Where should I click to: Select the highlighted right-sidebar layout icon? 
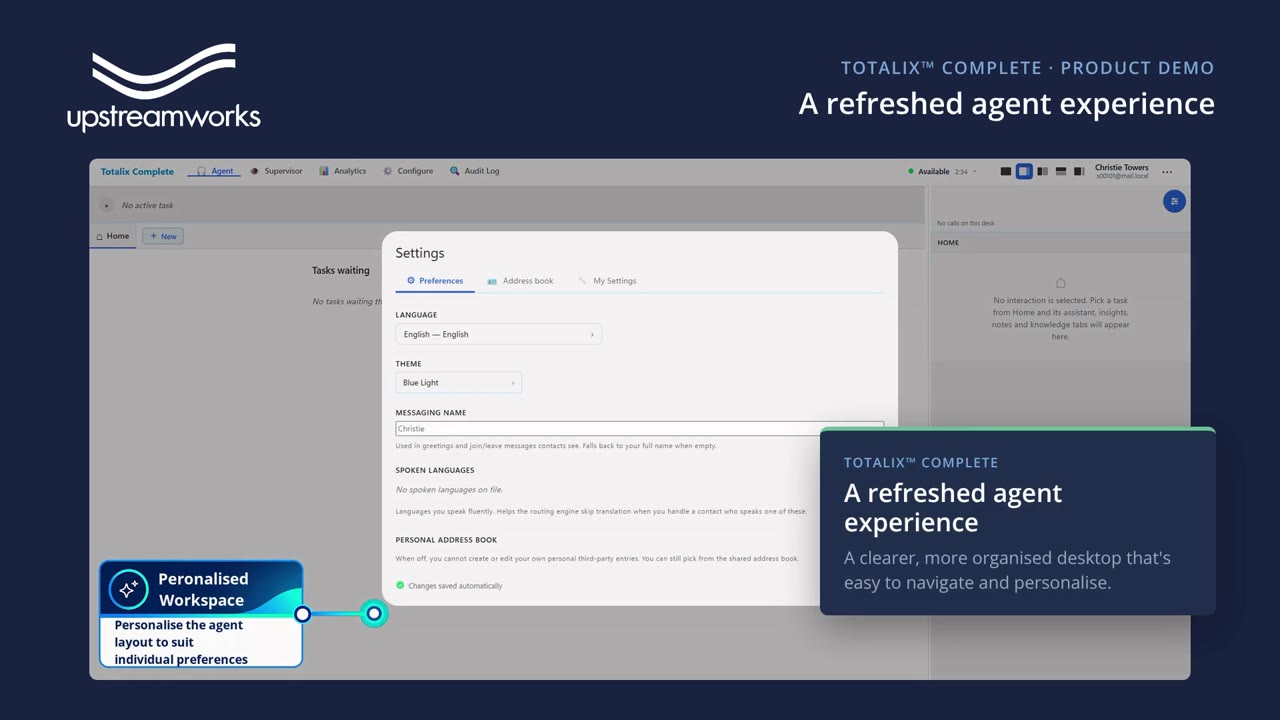tap(1024, 172)
